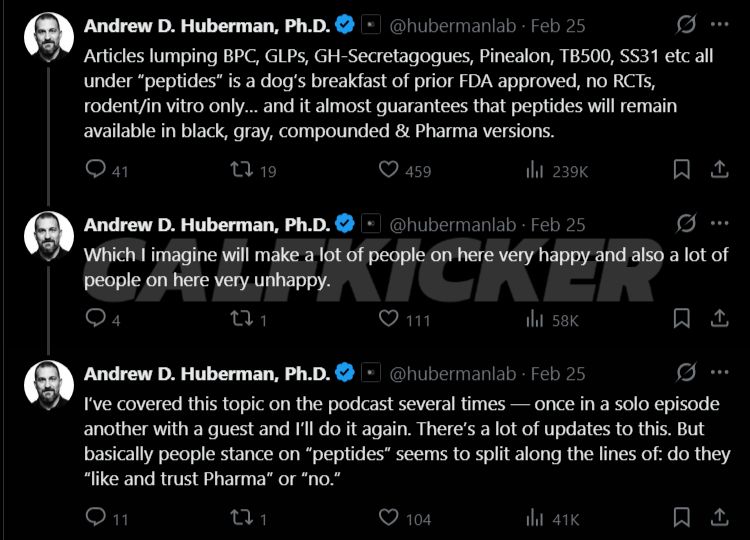
Task: Like the first tweet with 459 likes
Action: tap(389, 170)
